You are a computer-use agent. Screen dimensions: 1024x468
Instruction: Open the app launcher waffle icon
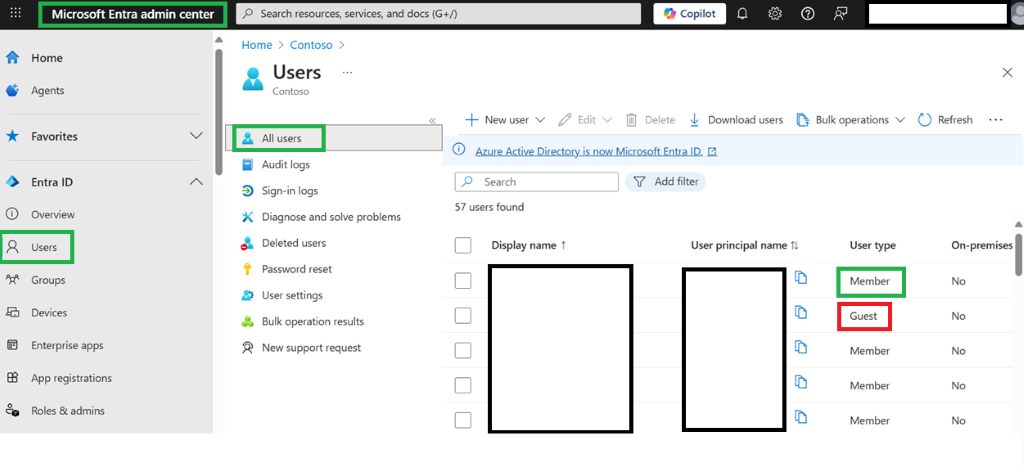click(16, 14)
